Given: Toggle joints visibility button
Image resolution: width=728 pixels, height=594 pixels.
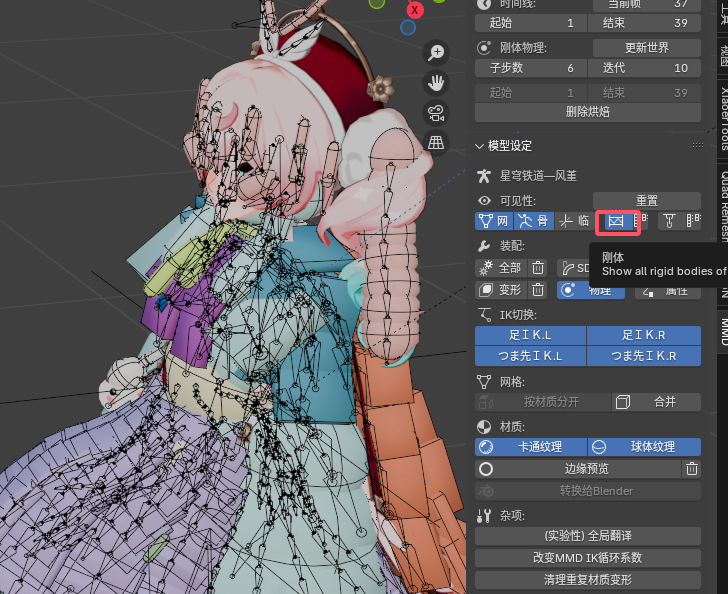Looking at the screenshot, I should (669, 221).
